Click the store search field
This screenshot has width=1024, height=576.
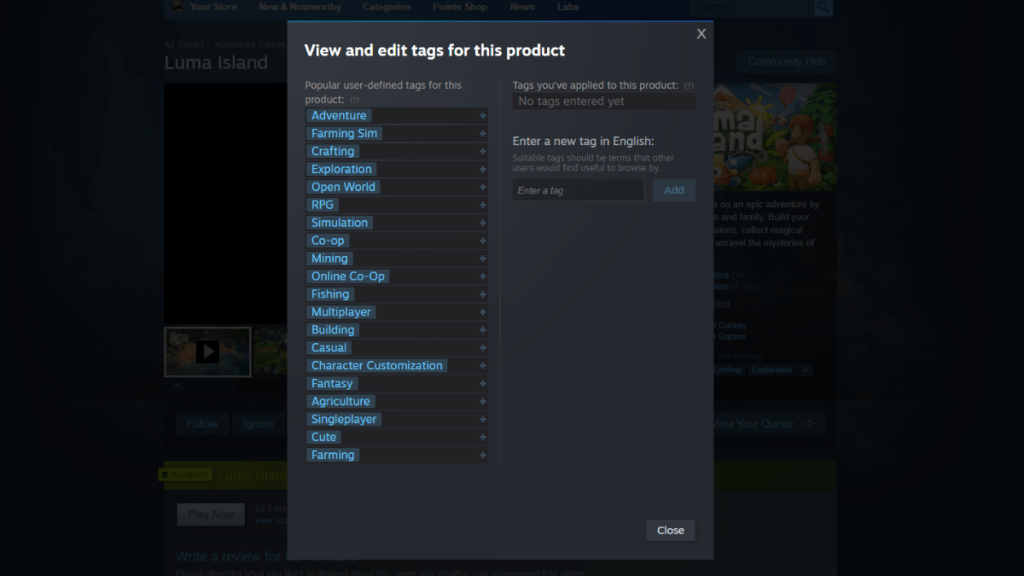(752, 7)
